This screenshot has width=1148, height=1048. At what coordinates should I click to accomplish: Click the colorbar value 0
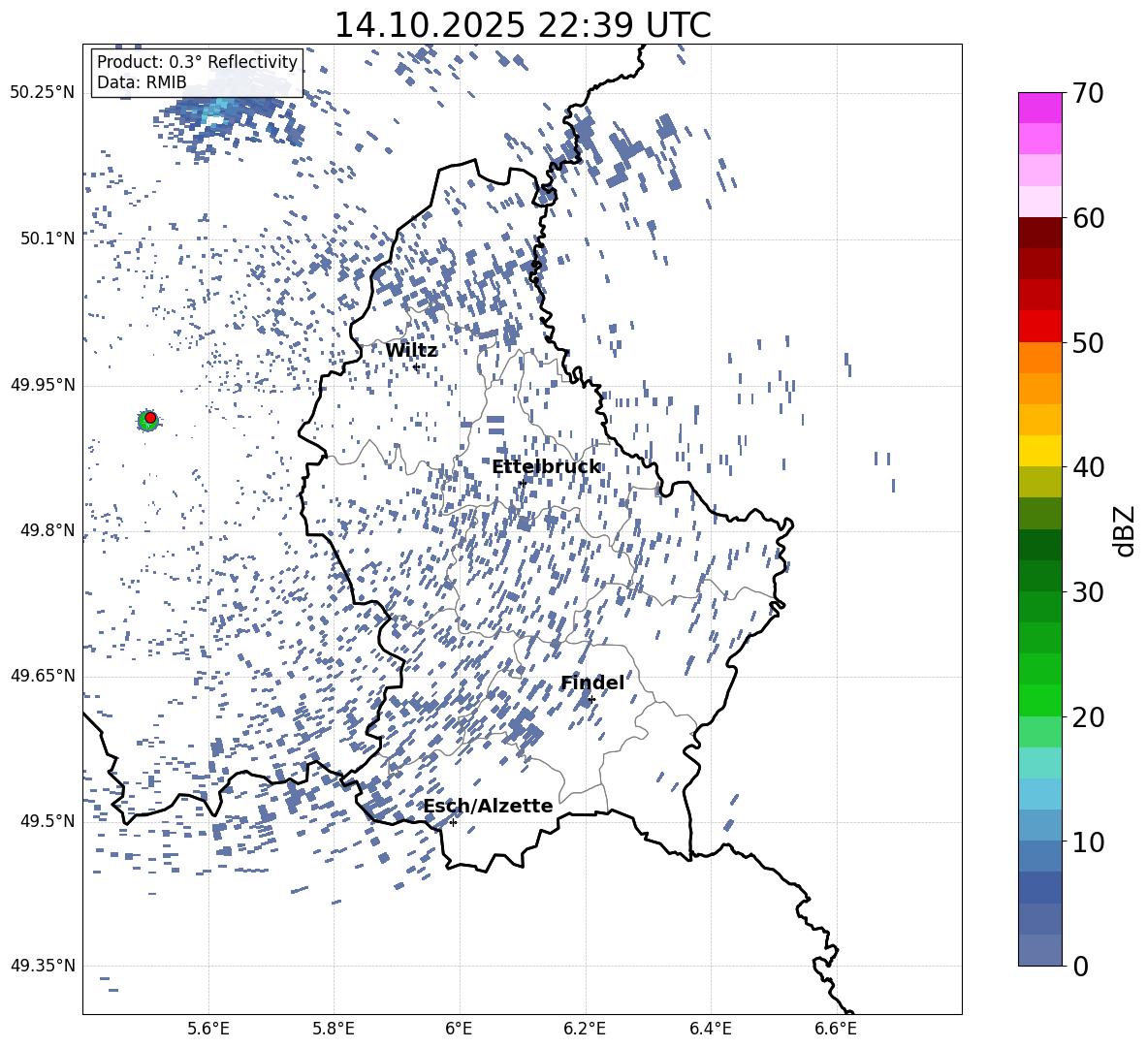[x=1080, y=967]
